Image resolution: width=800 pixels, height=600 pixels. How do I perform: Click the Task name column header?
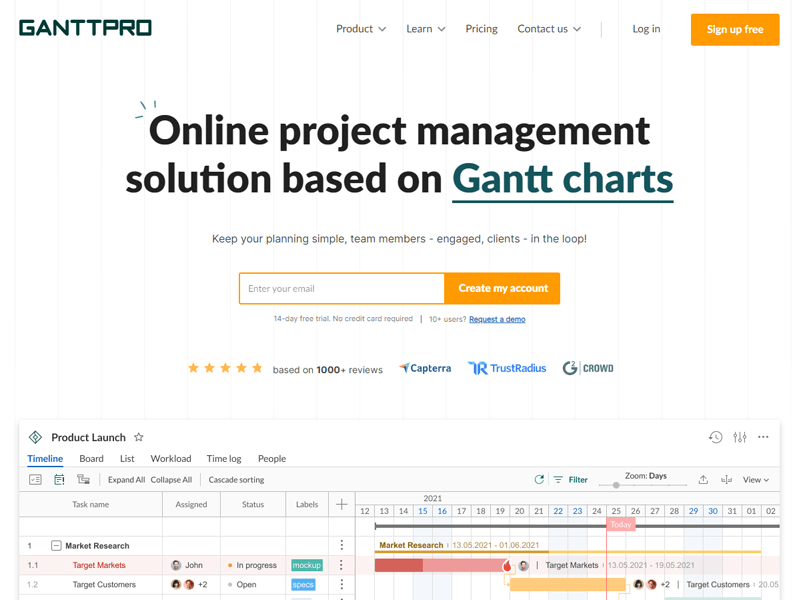(x=90, y=505)
